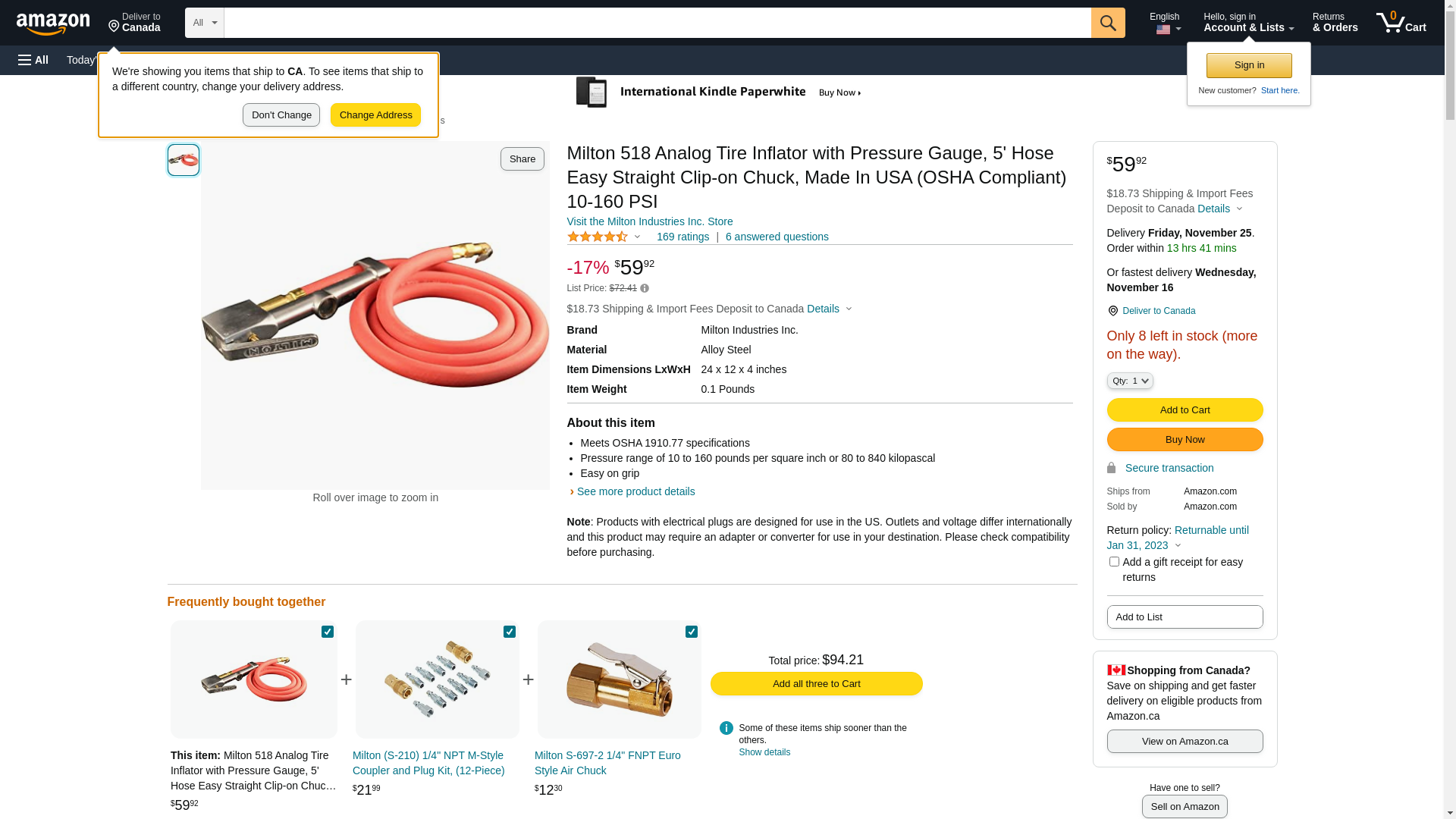
Task: Click inside the search text field
Action: [657, 23]
